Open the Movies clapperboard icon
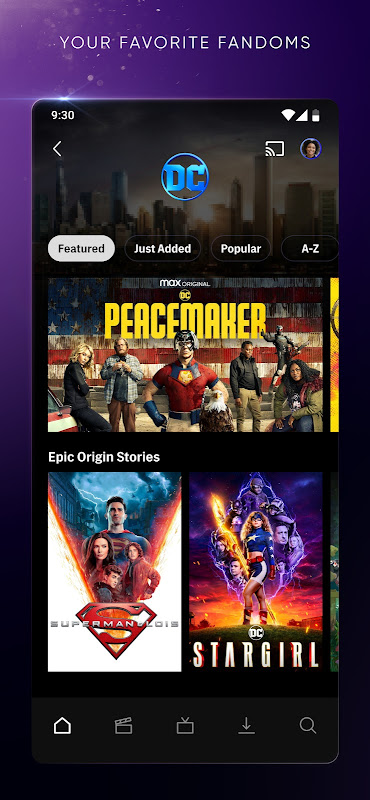370x800 pixels. pyautogui.click(x=124, y=726)
